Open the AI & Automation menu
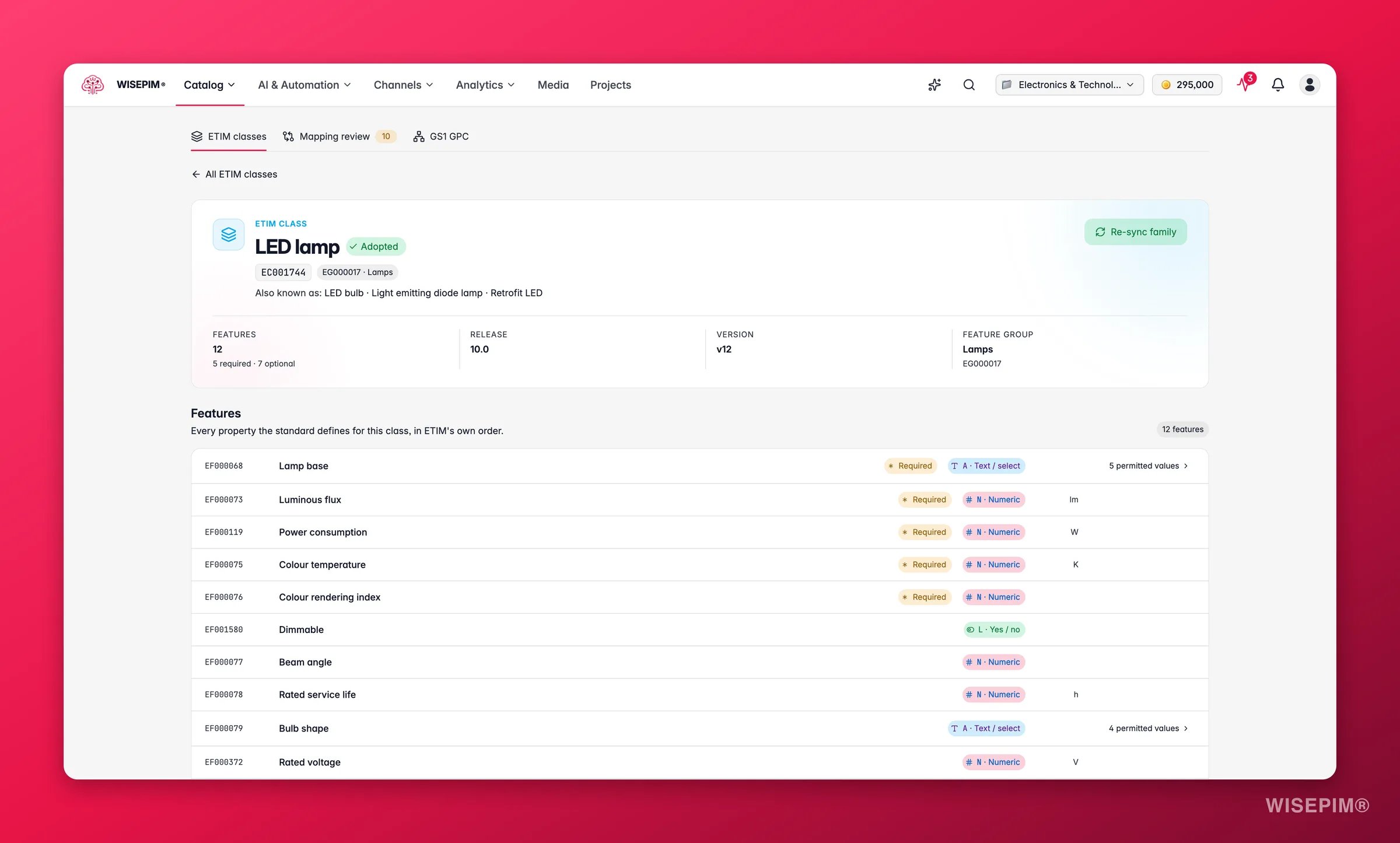Viewport: 1400px width, 843px height. [304, 85]
